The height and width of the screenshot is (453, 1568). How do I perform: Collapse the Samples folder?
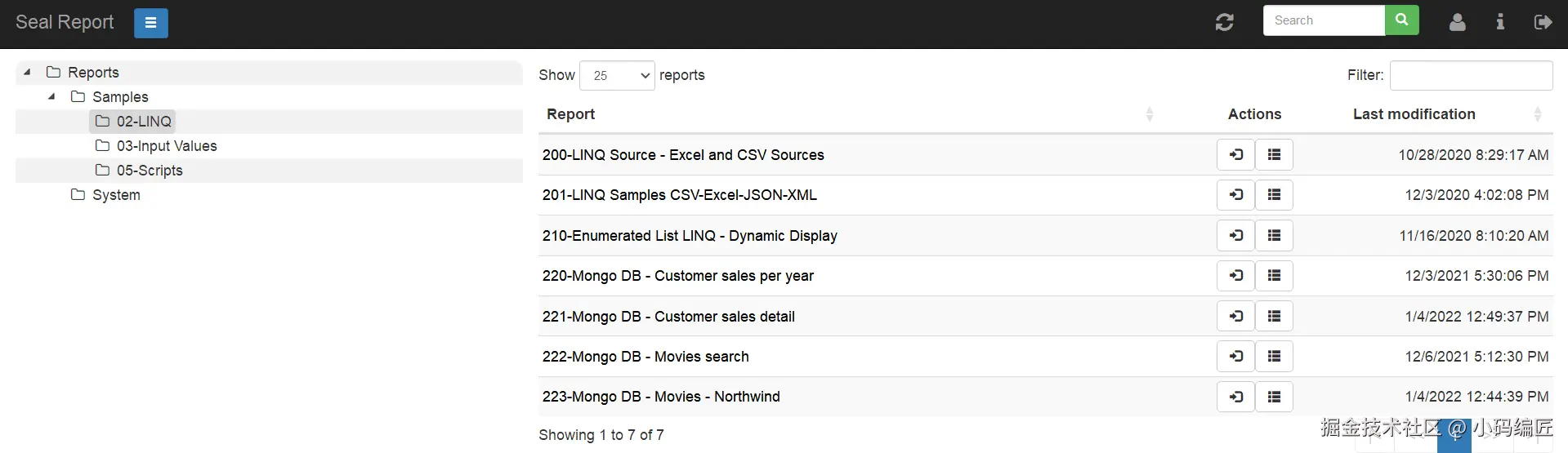point(51,96)
